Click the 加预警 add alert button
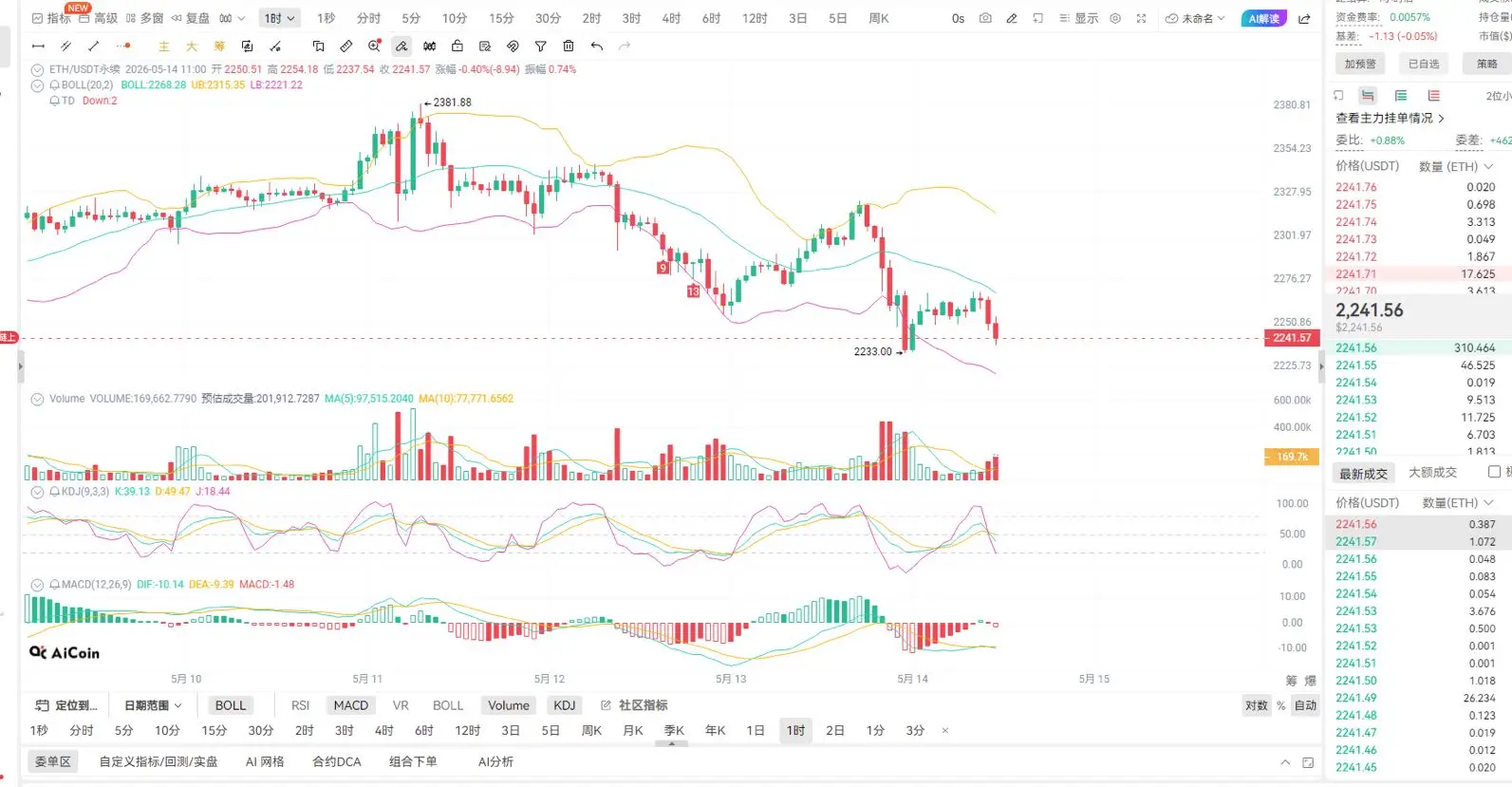 [x=1360, y=64]
